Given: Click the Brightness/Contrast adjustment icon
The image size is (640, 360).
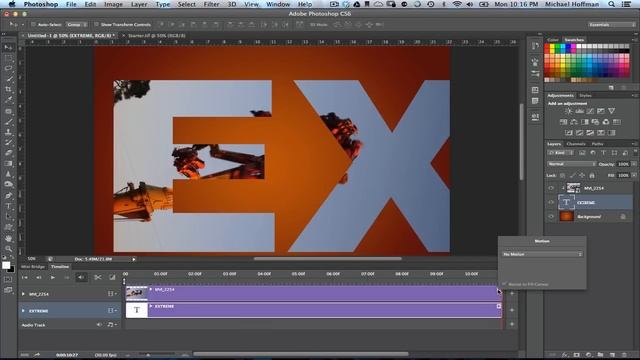Looking at the screenshot, I should click(569, 111).
